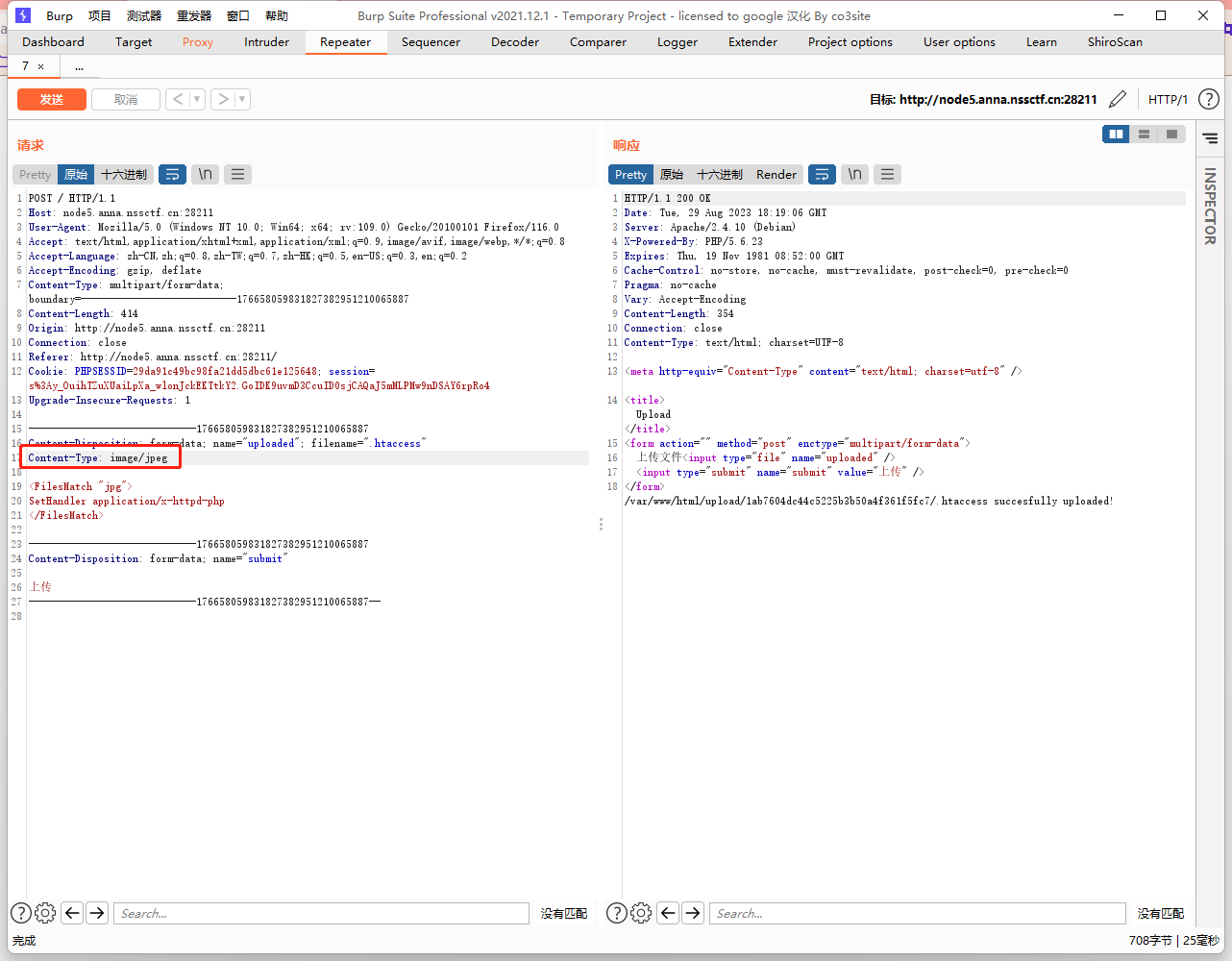Open the 帮助 help menu
1232x961 pixels.
[x=277, y=15]
